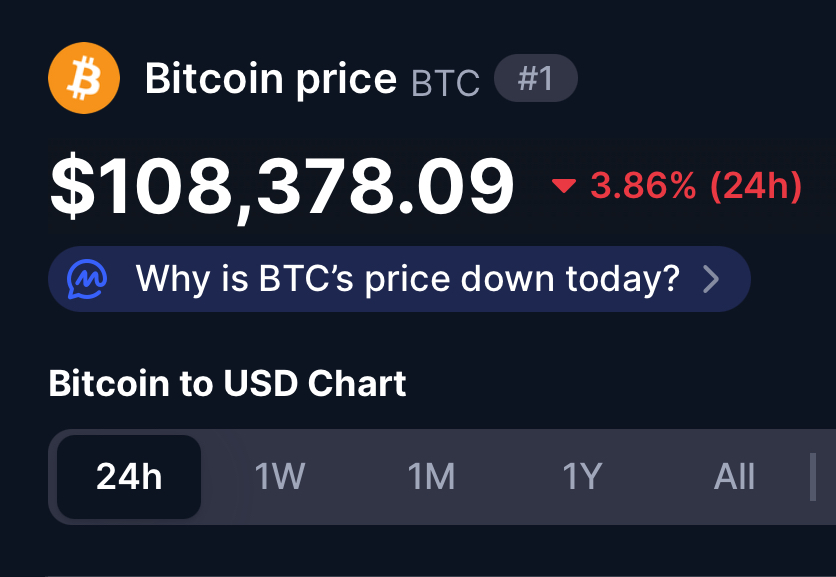Click the word "USD" in the chart heading
The width and height of the screenshot is (836, 577).
point(265,383)
